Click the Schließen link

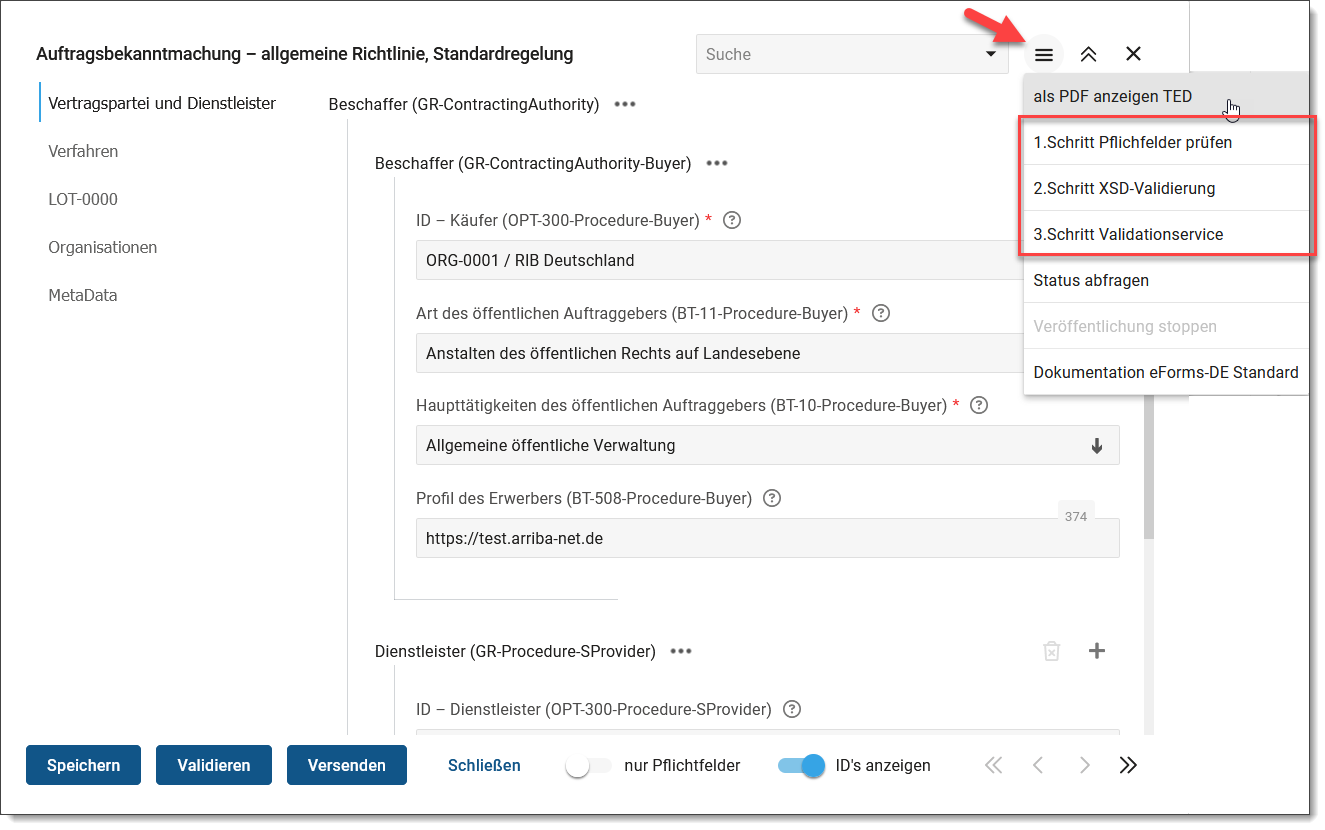(484, 765)
